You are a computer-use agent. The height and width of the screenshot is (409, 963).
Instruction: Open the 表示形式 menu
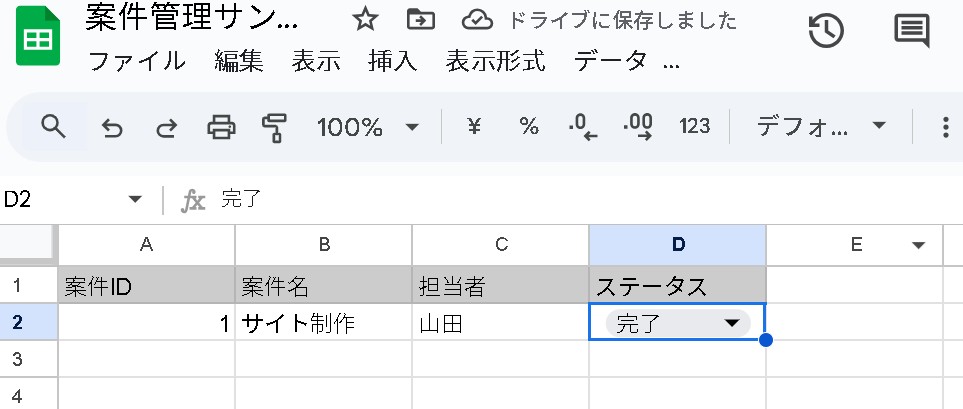coord(495,61)
